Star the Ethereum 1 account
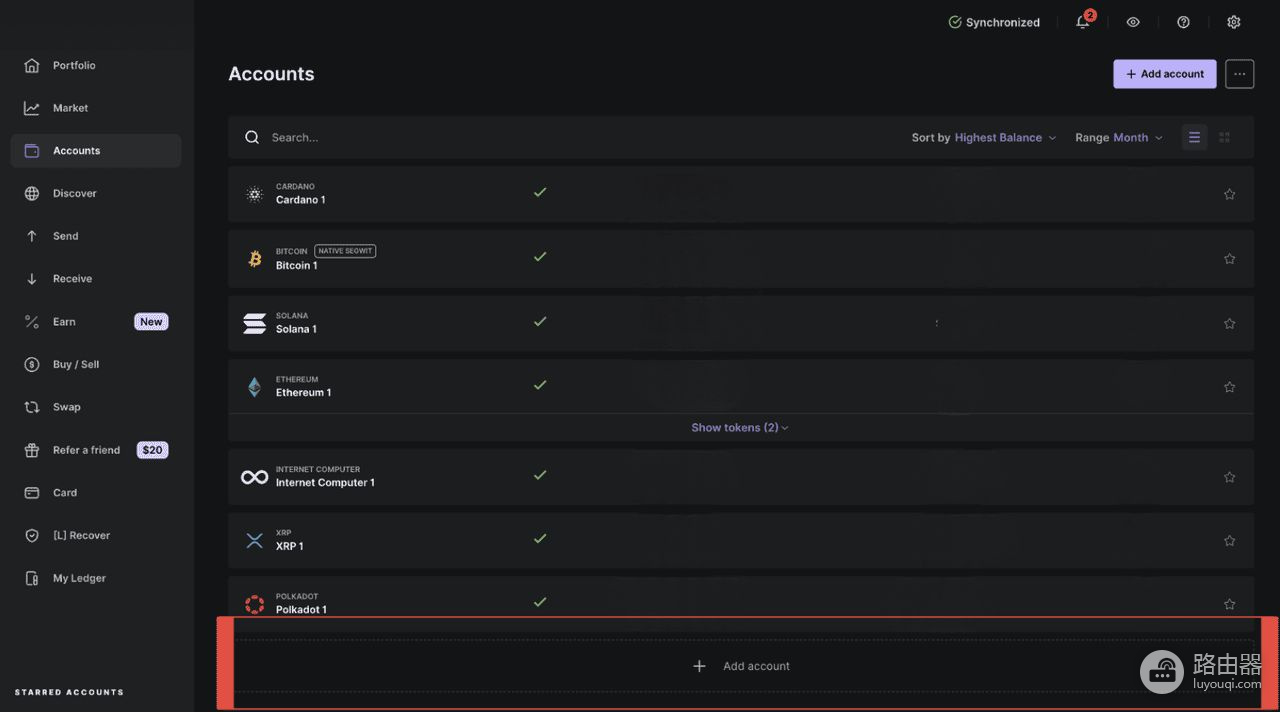 tap(1230, 387)
